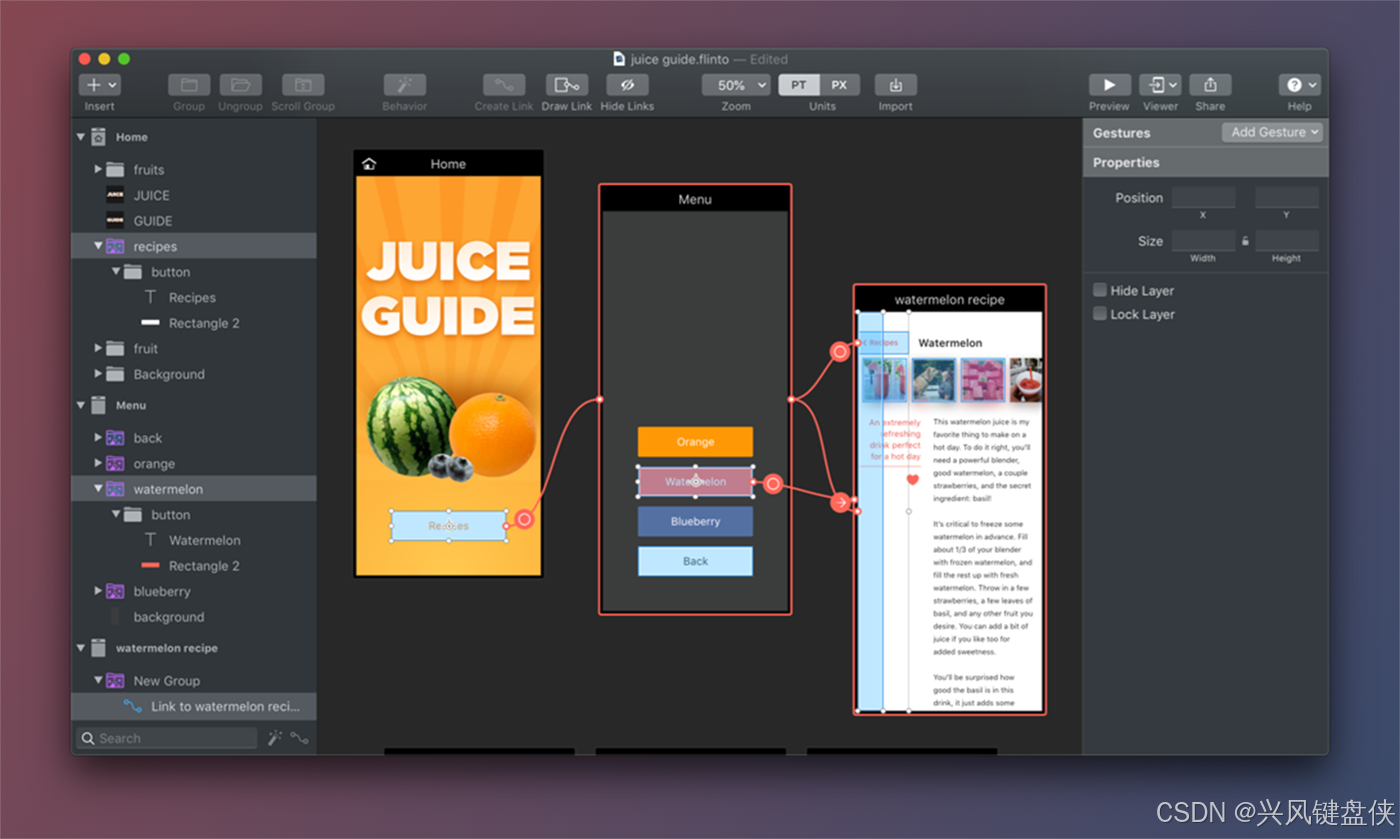The height and width of the screenshot is (839, 1400).
Task: Click the link handle beside Watermelon button
Action: coord(773,485)
